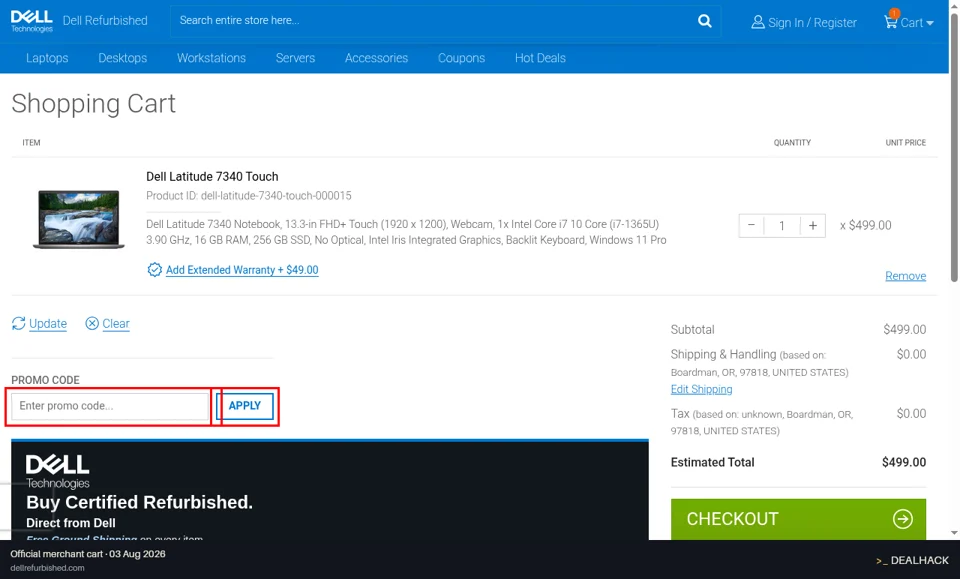
Task: Open the Desktops menu
Action: pyautogui.click(x=122, y=58)
